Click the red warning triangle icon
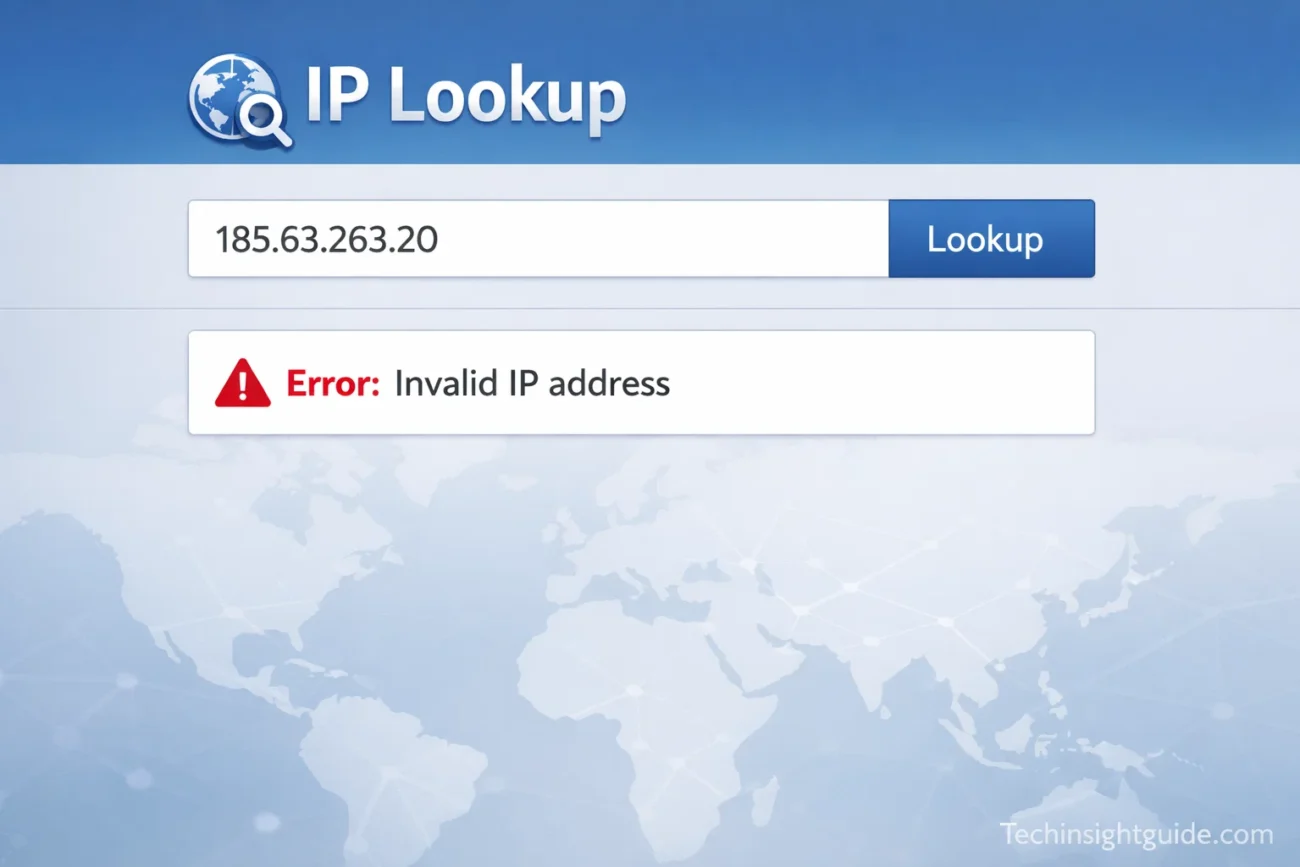The height and width of the screenshot is (867, 1300). (x=243, y=383)
